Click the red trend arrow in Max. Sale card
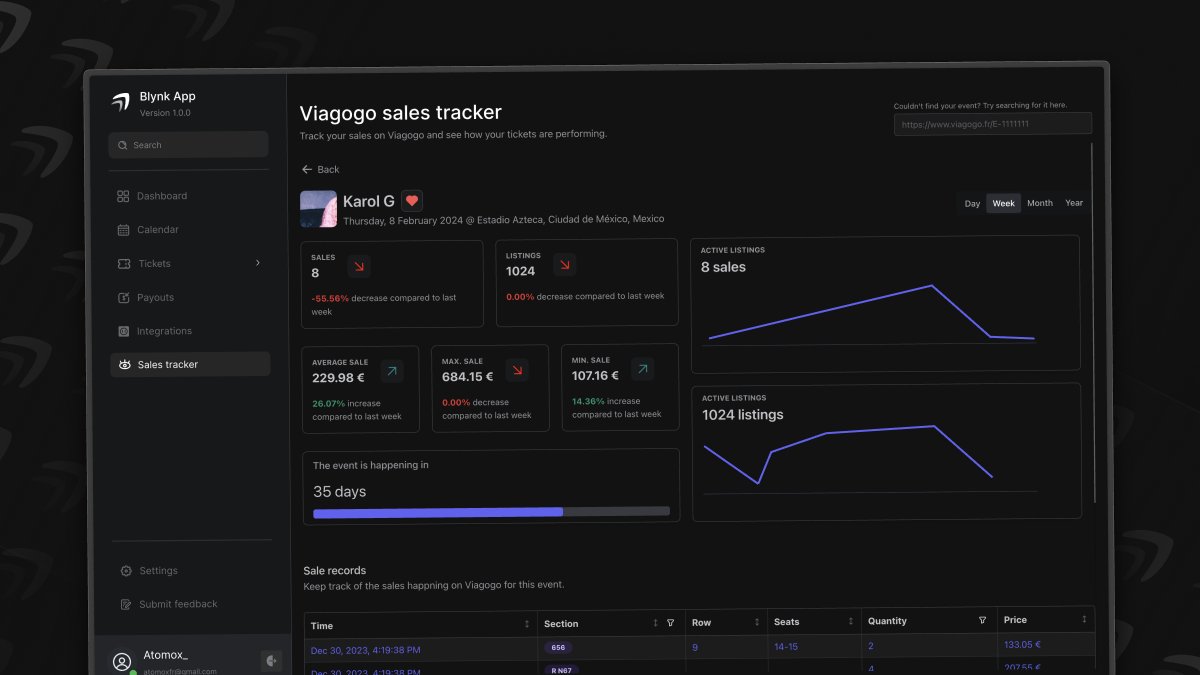 517,370
